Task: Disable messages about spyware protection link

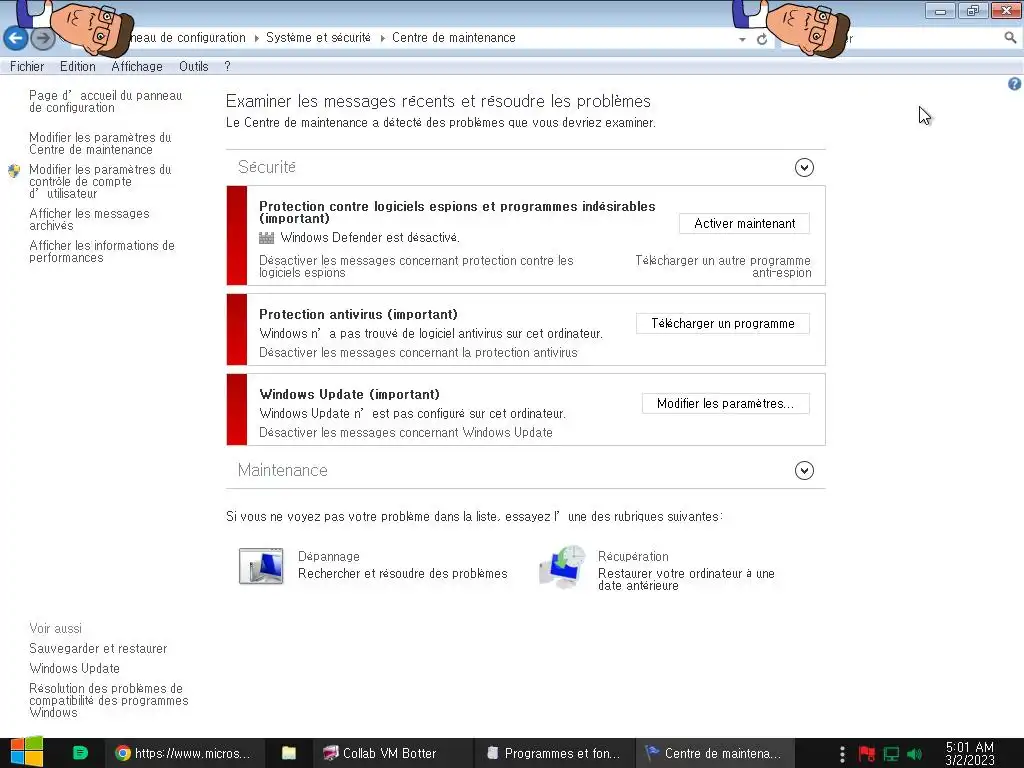Action: click(x=416, y=266)
